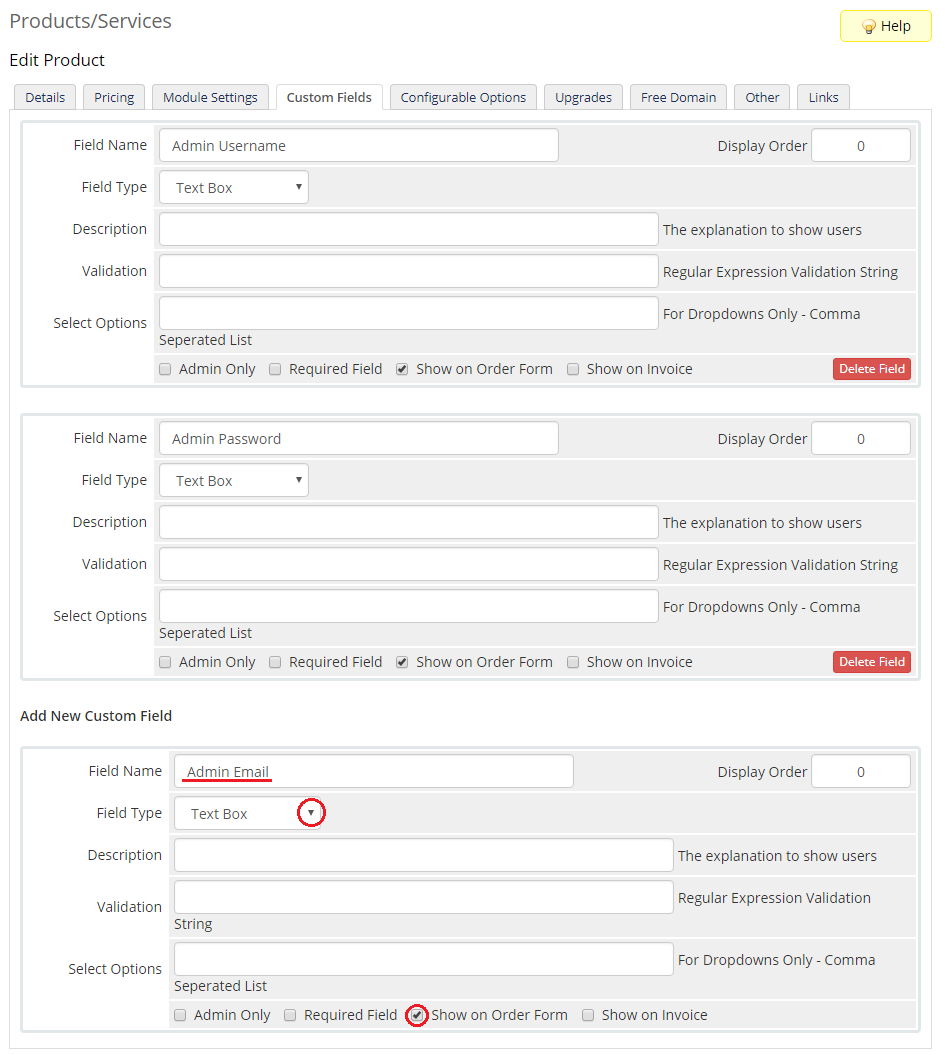
Task: Open the Other tab
Action: pos(762,98)
